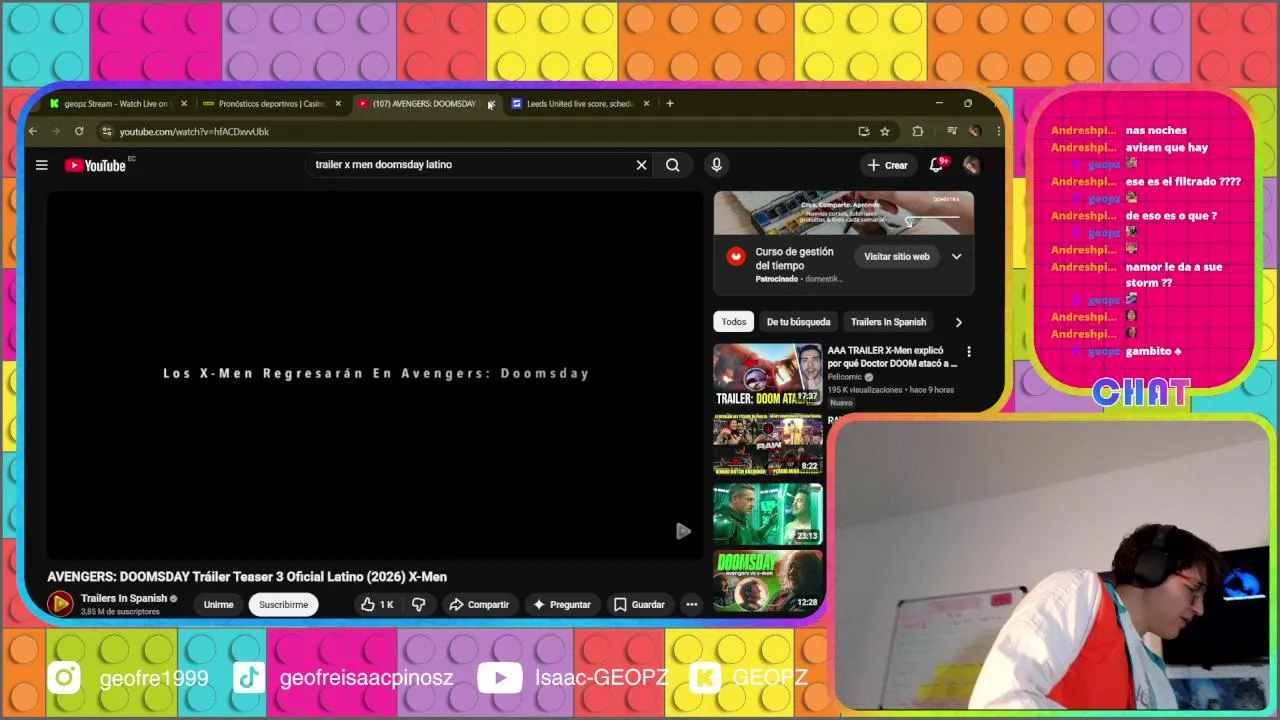Click play icon in video corner

click(683, 531)
